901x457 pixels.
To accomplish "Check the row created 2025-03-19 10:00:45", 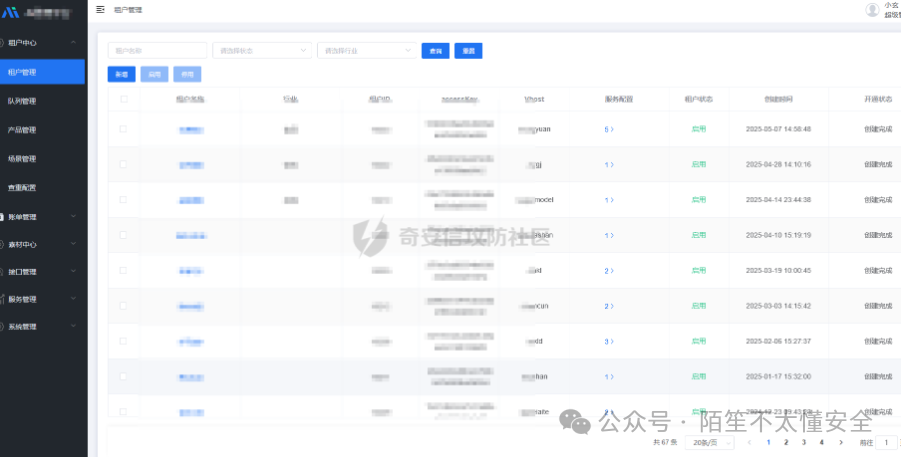I will (x=123, y=270).
